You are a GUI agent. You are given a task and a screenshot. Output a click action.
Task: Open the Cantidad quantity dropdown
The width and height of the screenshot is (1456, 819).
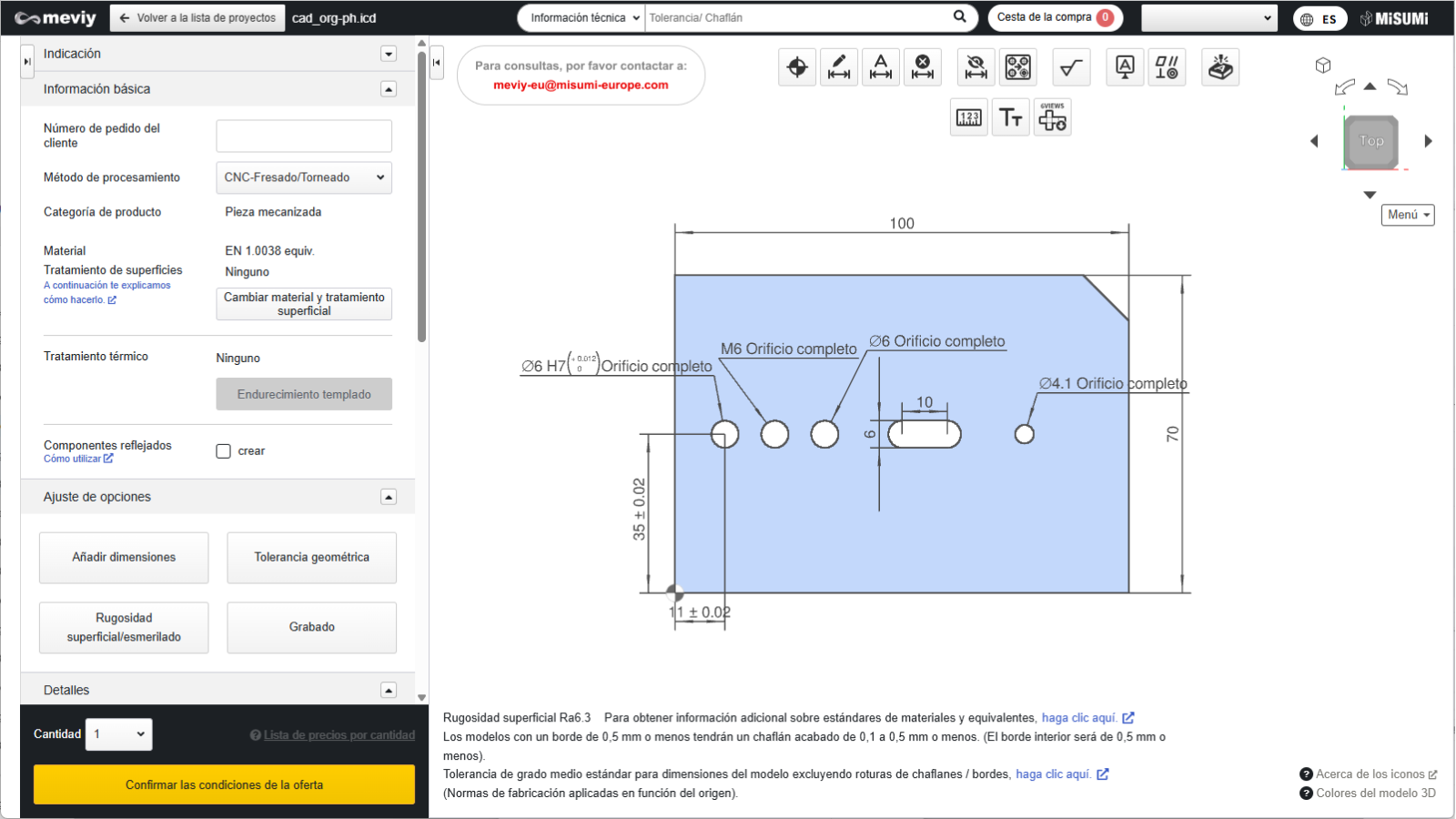pos(119,734)
